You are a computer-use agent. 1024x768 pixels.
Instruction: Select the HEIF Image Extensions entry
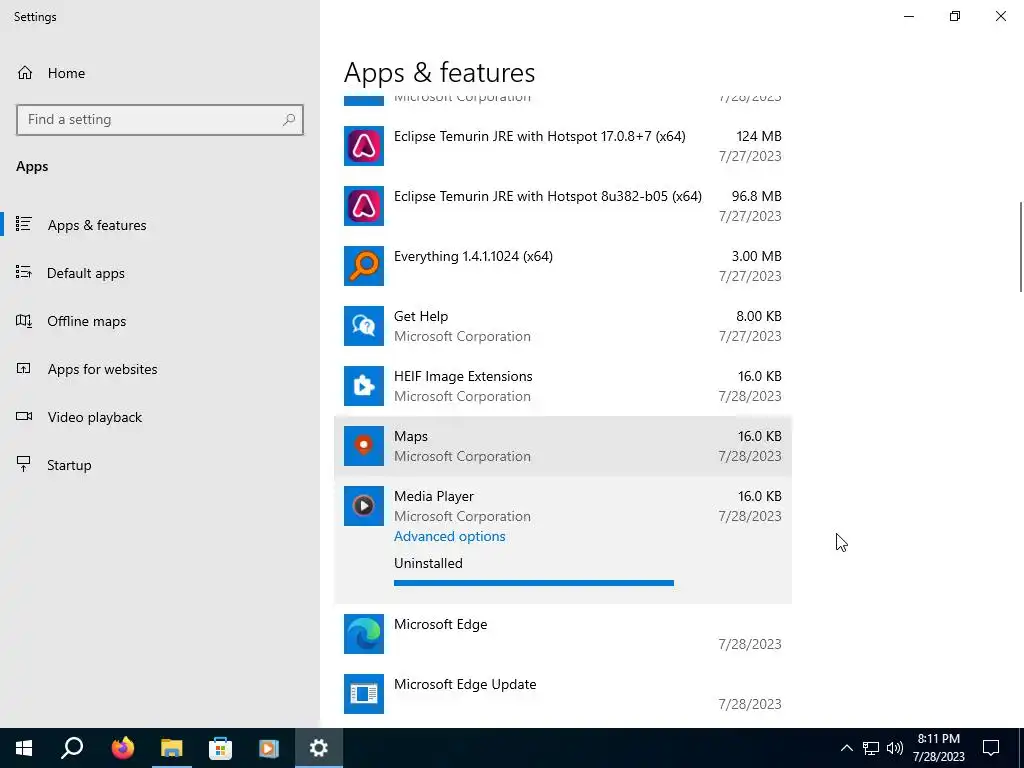coord(563,386)
